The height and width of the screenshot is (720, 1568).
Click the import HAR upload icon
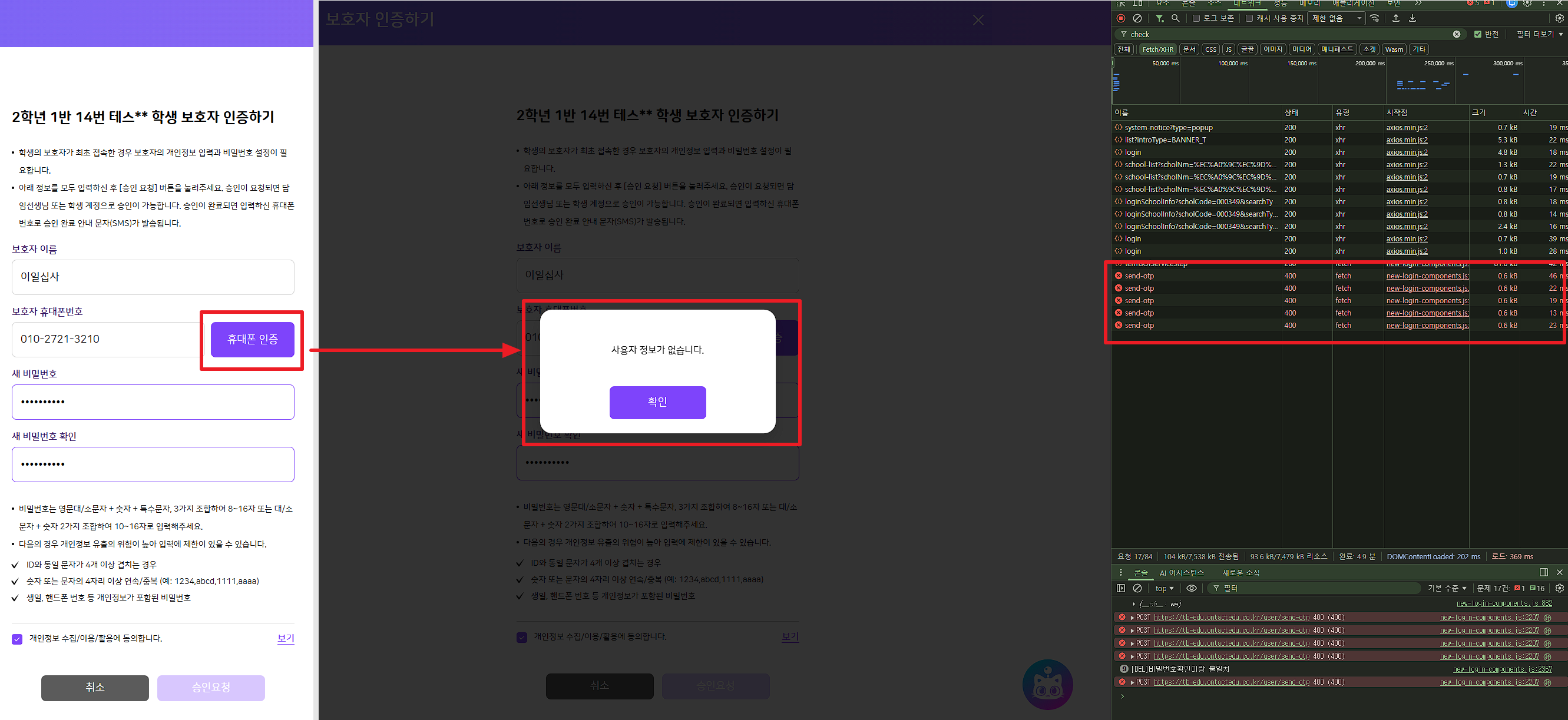click(x=1396, y=18)
